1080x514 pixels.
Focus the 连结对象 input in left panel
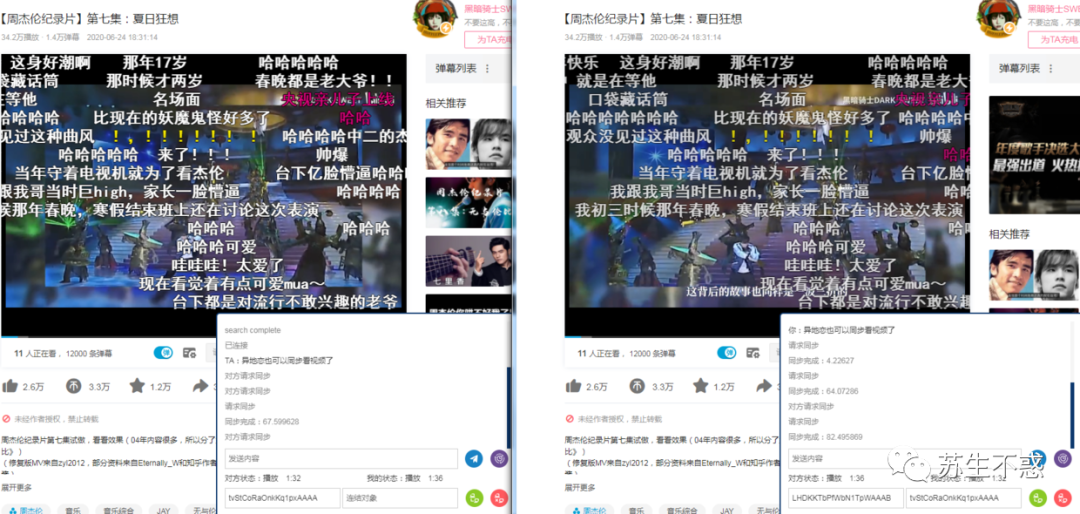(x=400, y=497)
